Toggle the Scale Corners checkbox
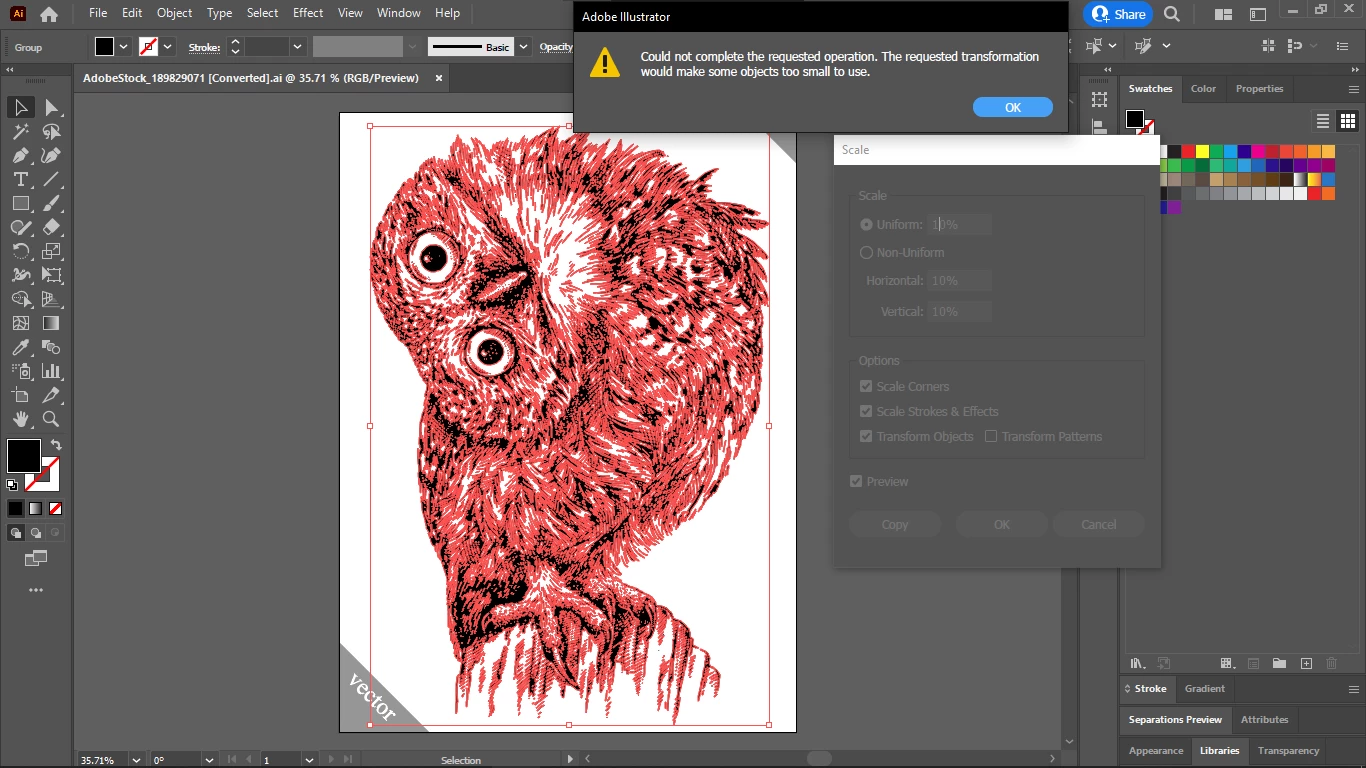Viewport: 1366px width, 768px height. click(x=866, y=386)
